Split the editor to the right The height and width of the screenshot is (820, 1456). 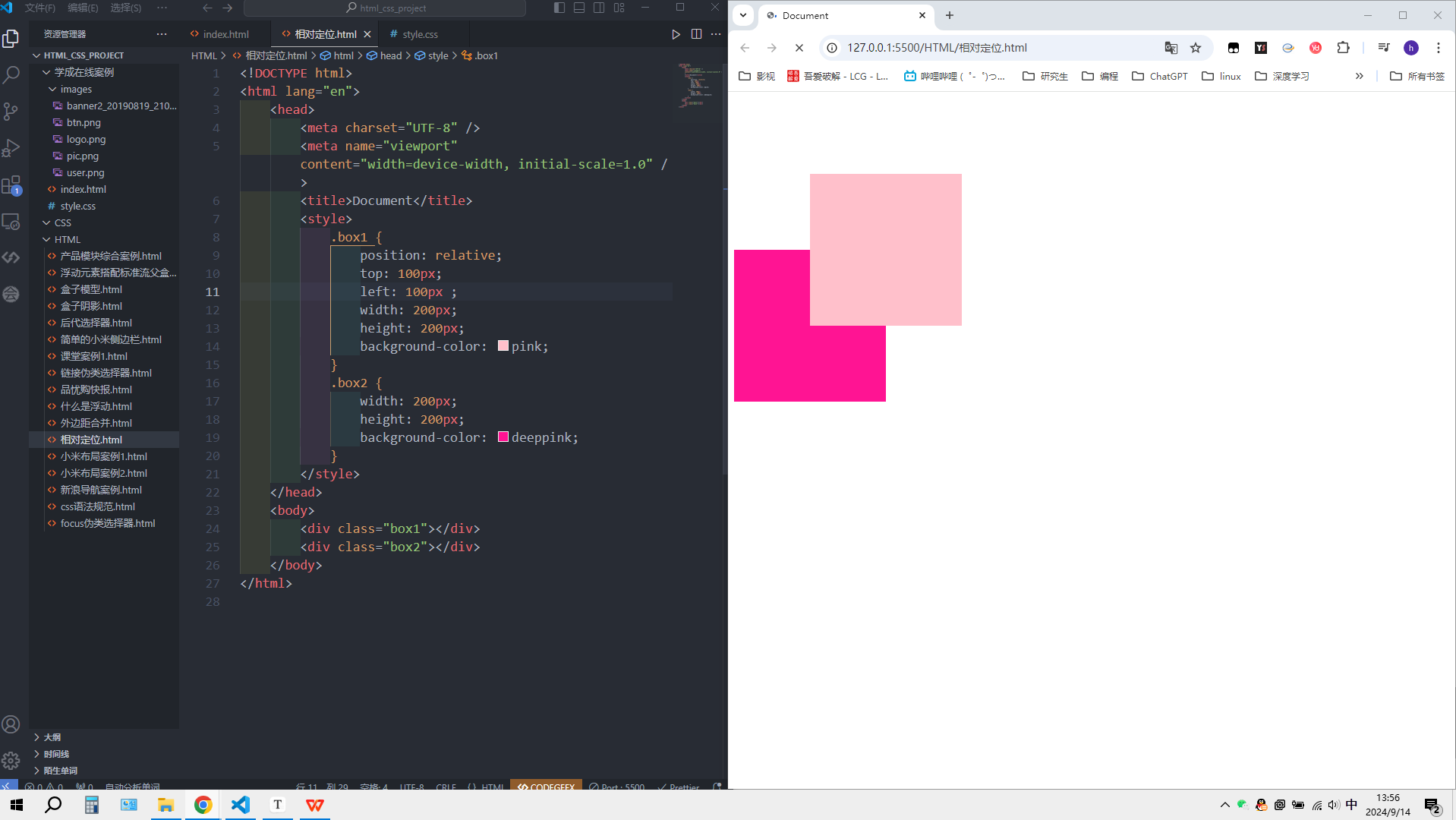click(x=696, y=34)
